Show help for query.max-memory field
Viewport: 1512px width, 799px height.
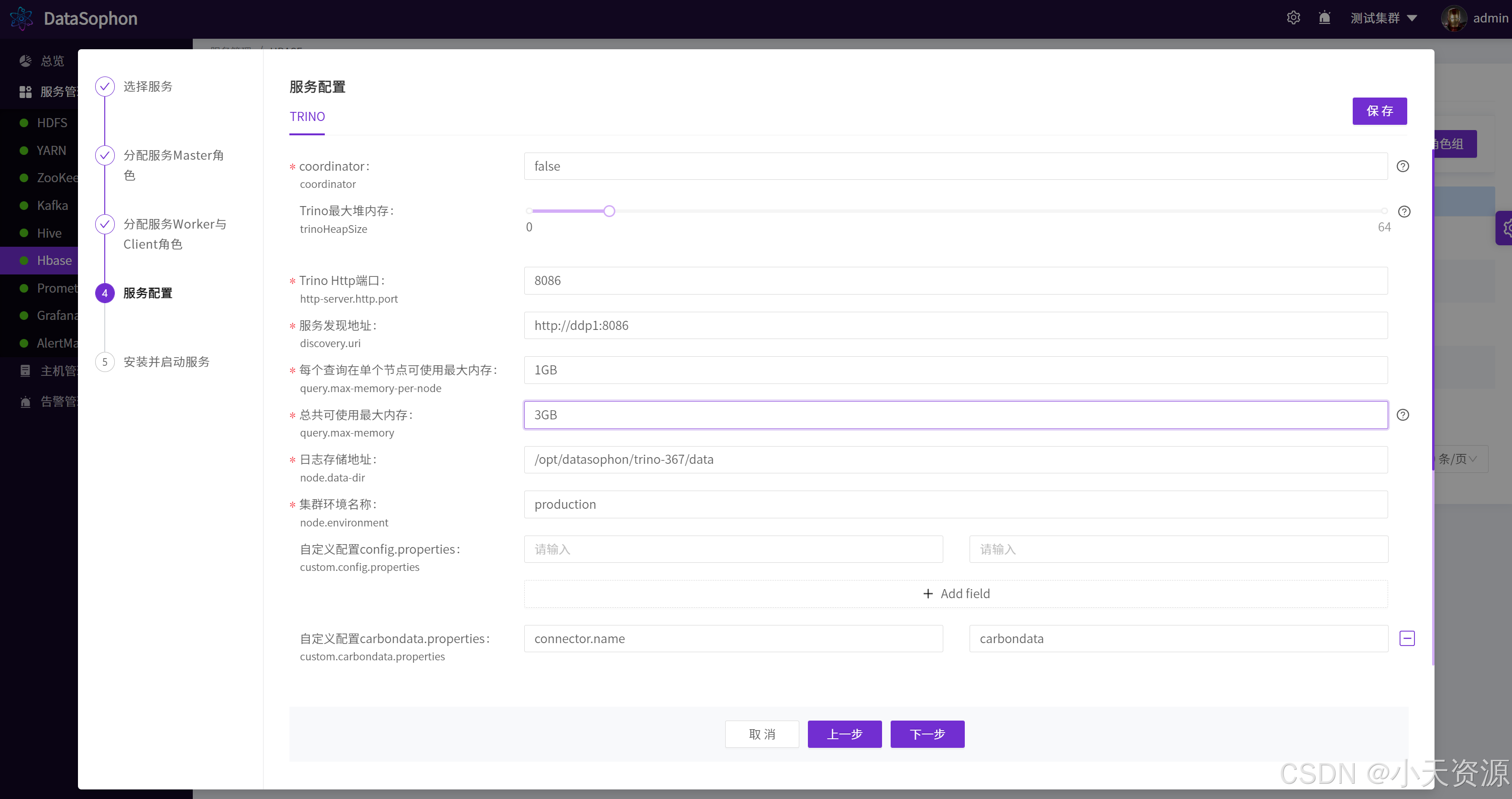(x=1402, y=415)
